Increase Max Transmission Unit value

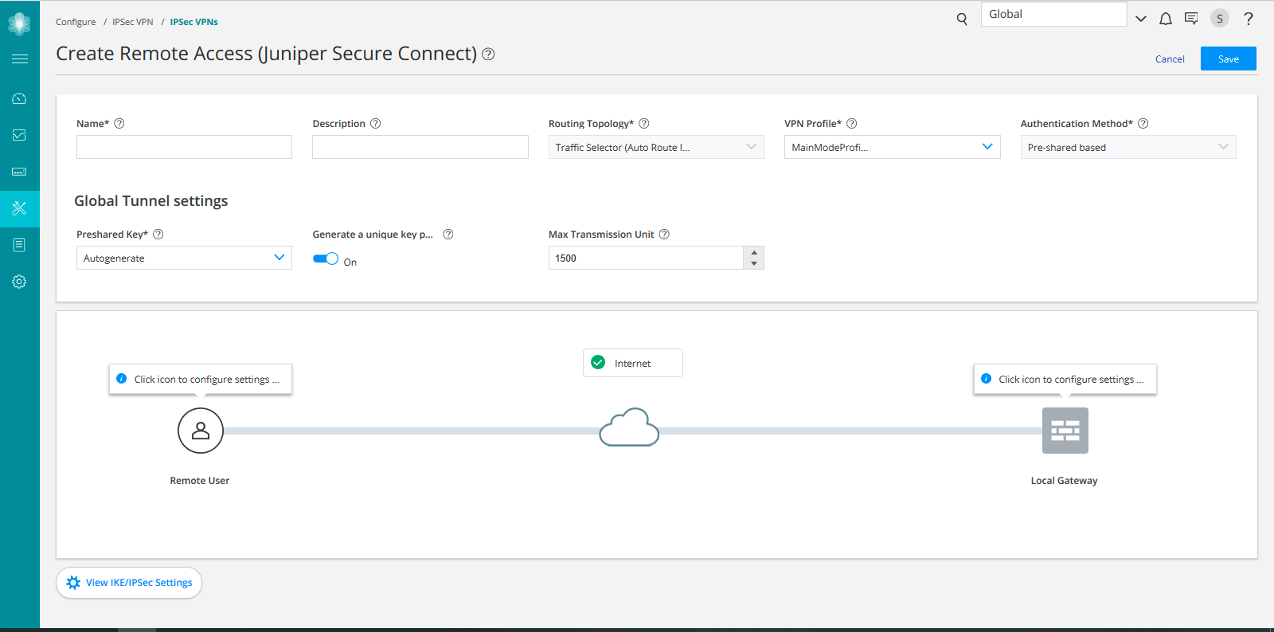point(753,252)
